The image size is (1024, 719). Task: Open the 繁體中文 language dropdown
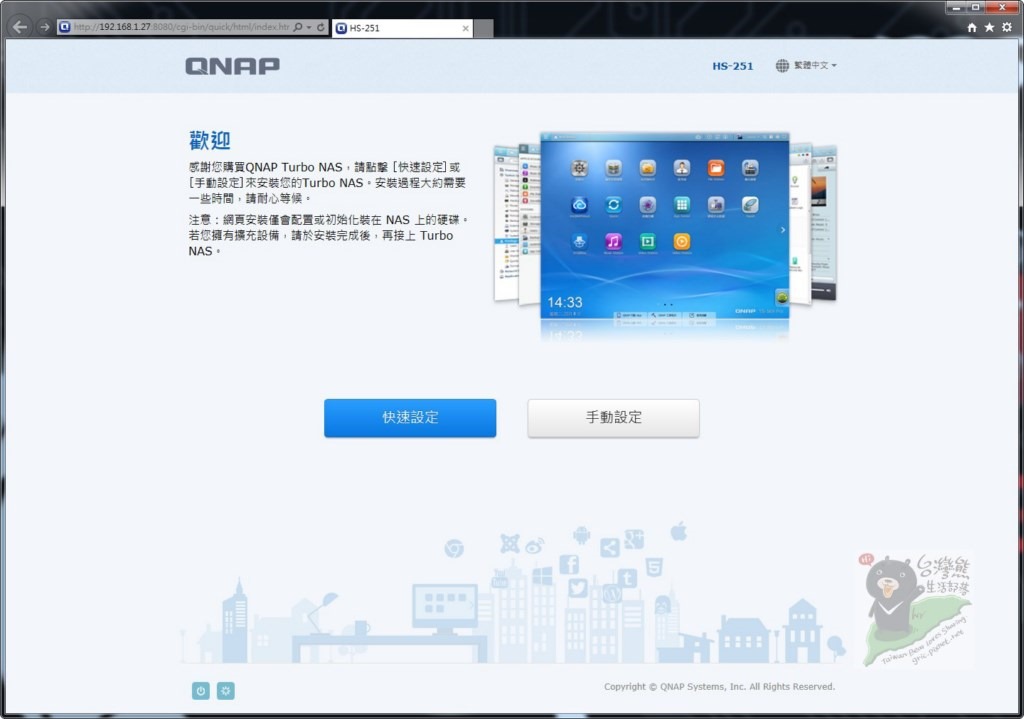pyautogui.click(x=814, y=65)
